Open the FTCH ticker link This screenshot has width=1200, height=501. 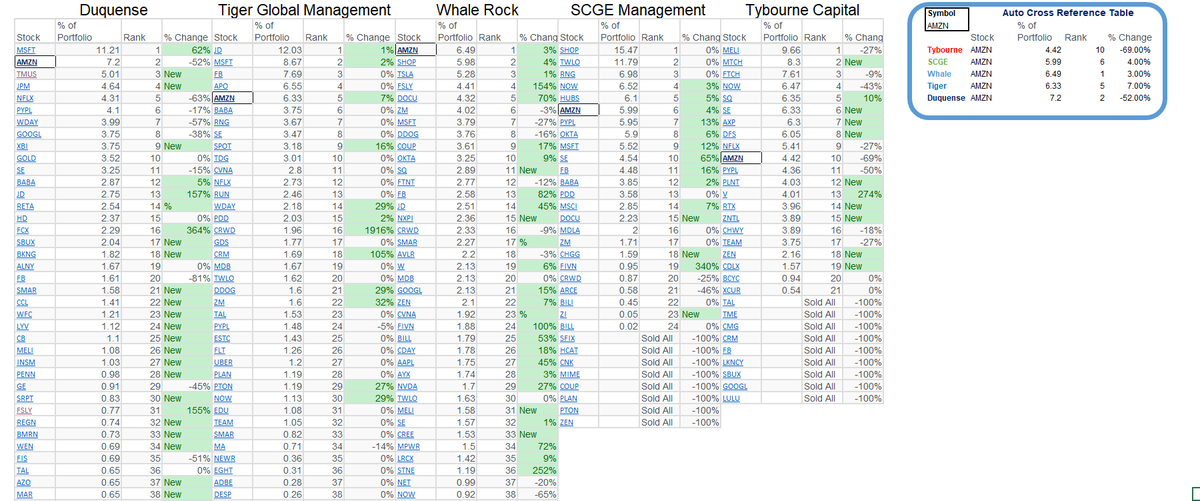pos(731,73)
